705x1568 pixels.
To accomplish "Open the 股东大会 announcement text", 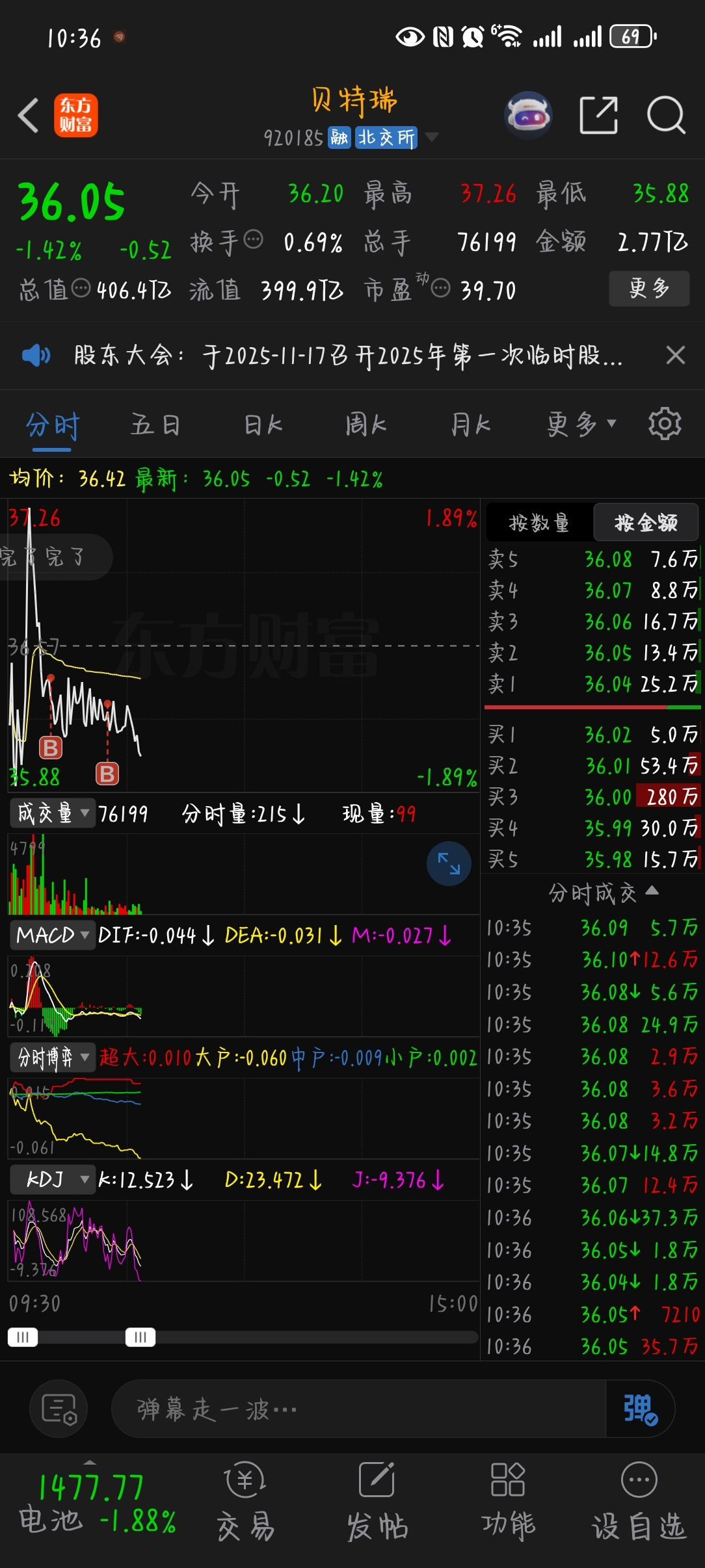I will tap(348, 355).
